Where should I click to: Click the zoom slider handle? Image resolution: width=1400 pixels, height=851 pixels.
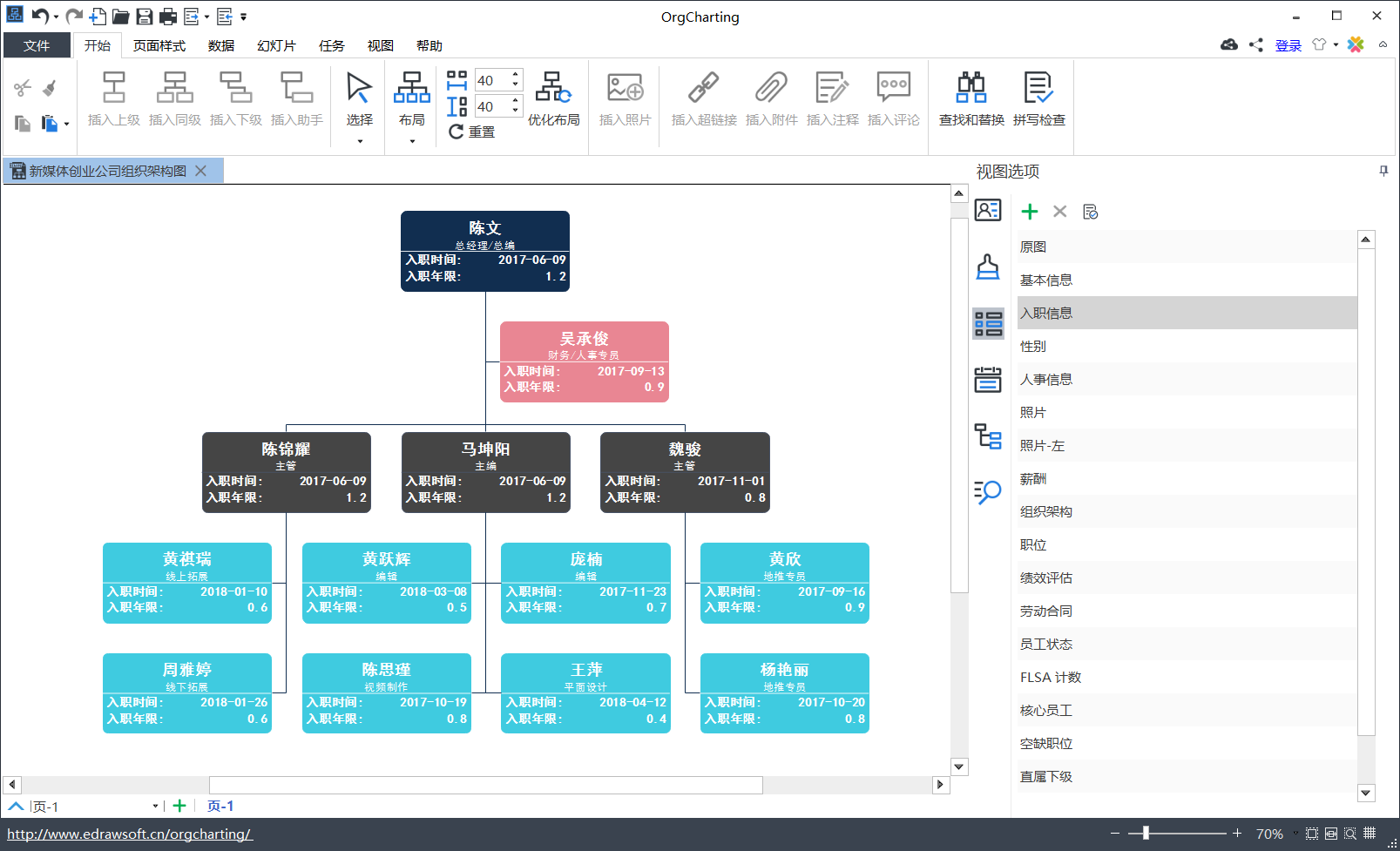coord(1146,834)
